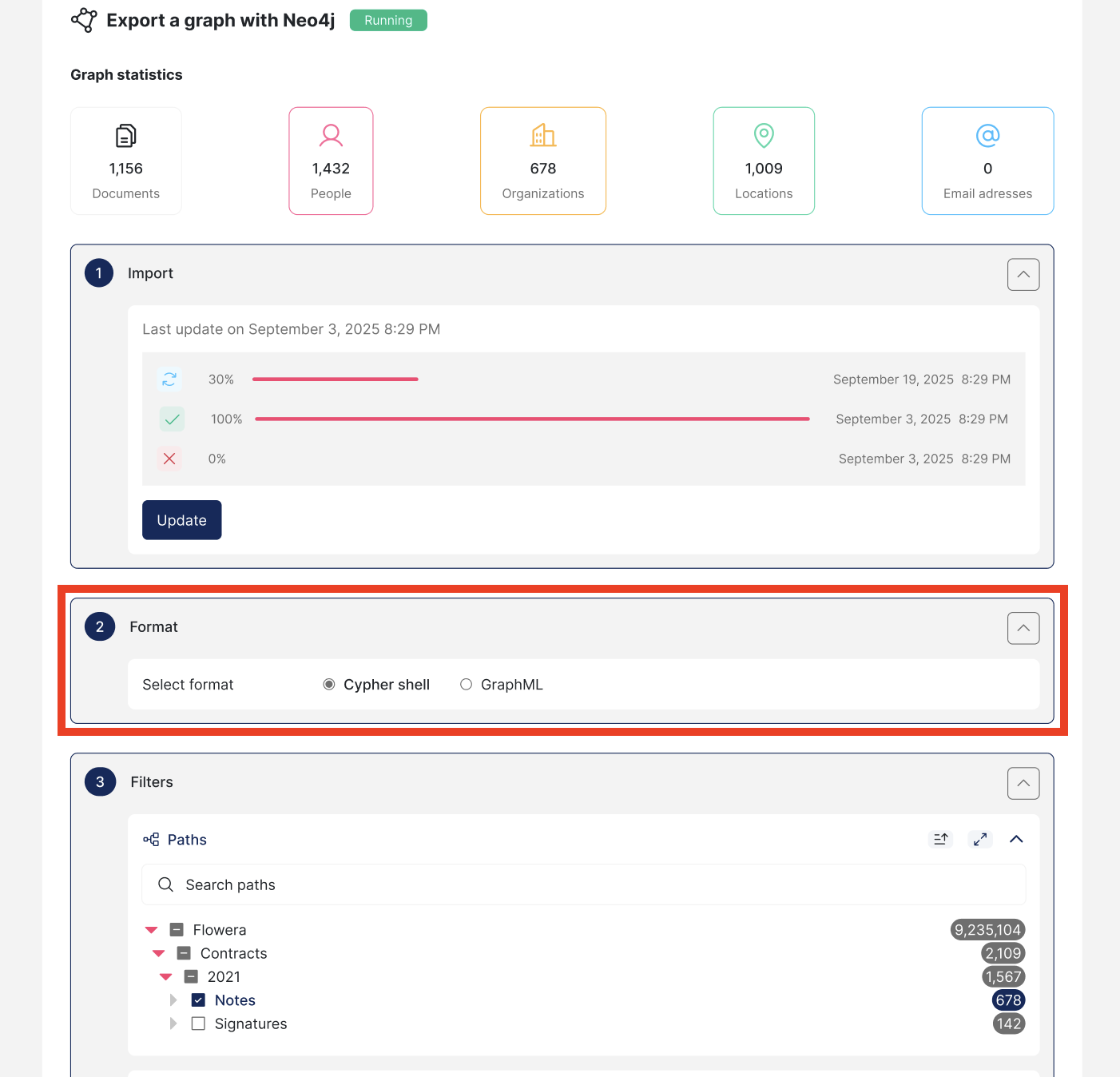Select the 2021 node under Contracts
Image resolution: width=1120 pixels, height=1077 pixels.
tap(224, 976)
